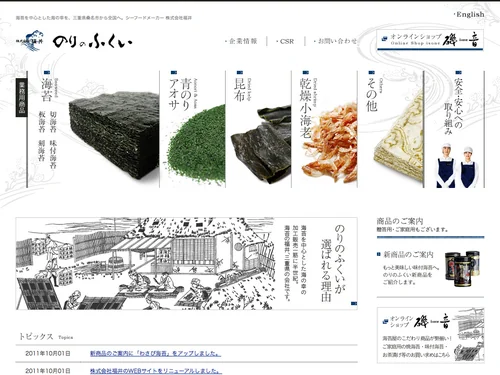Click the のりのふくい logo
Viewport: 500px width, 375px height.
click(x=74, y=42)
